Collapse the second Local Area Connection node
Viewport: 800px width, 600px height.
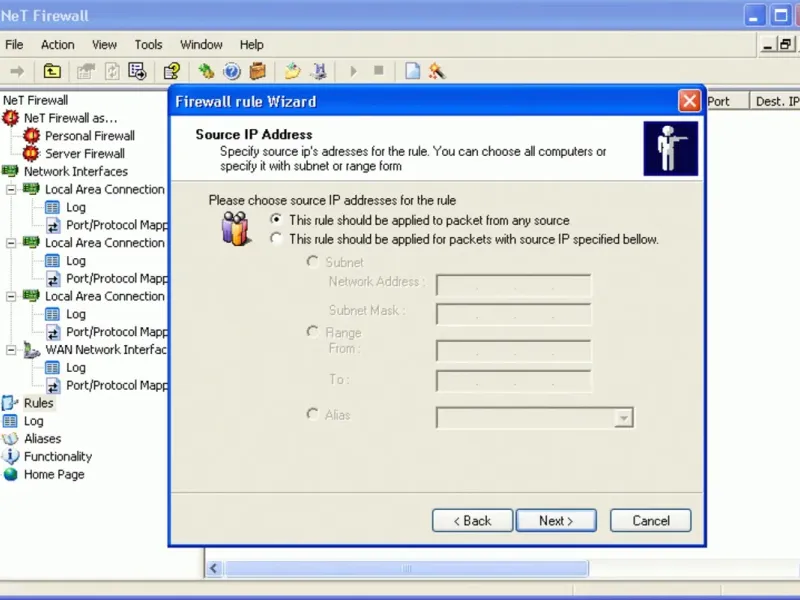pos(11,243)
